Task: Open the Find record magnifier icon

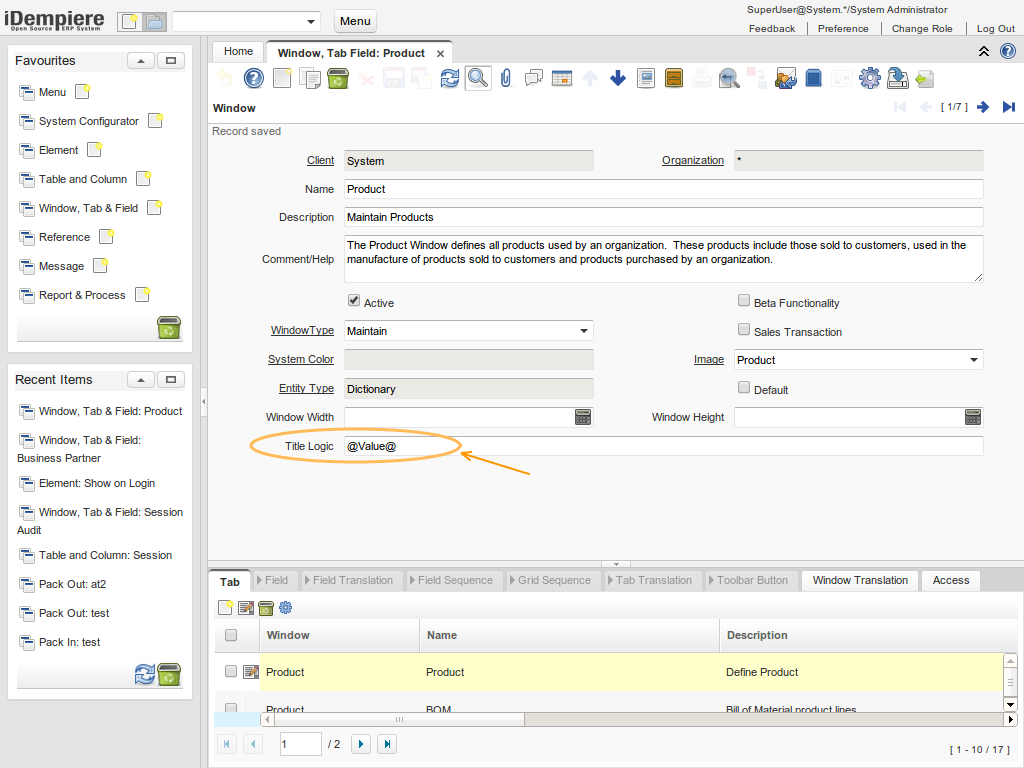Action: [x=478, y=78]
